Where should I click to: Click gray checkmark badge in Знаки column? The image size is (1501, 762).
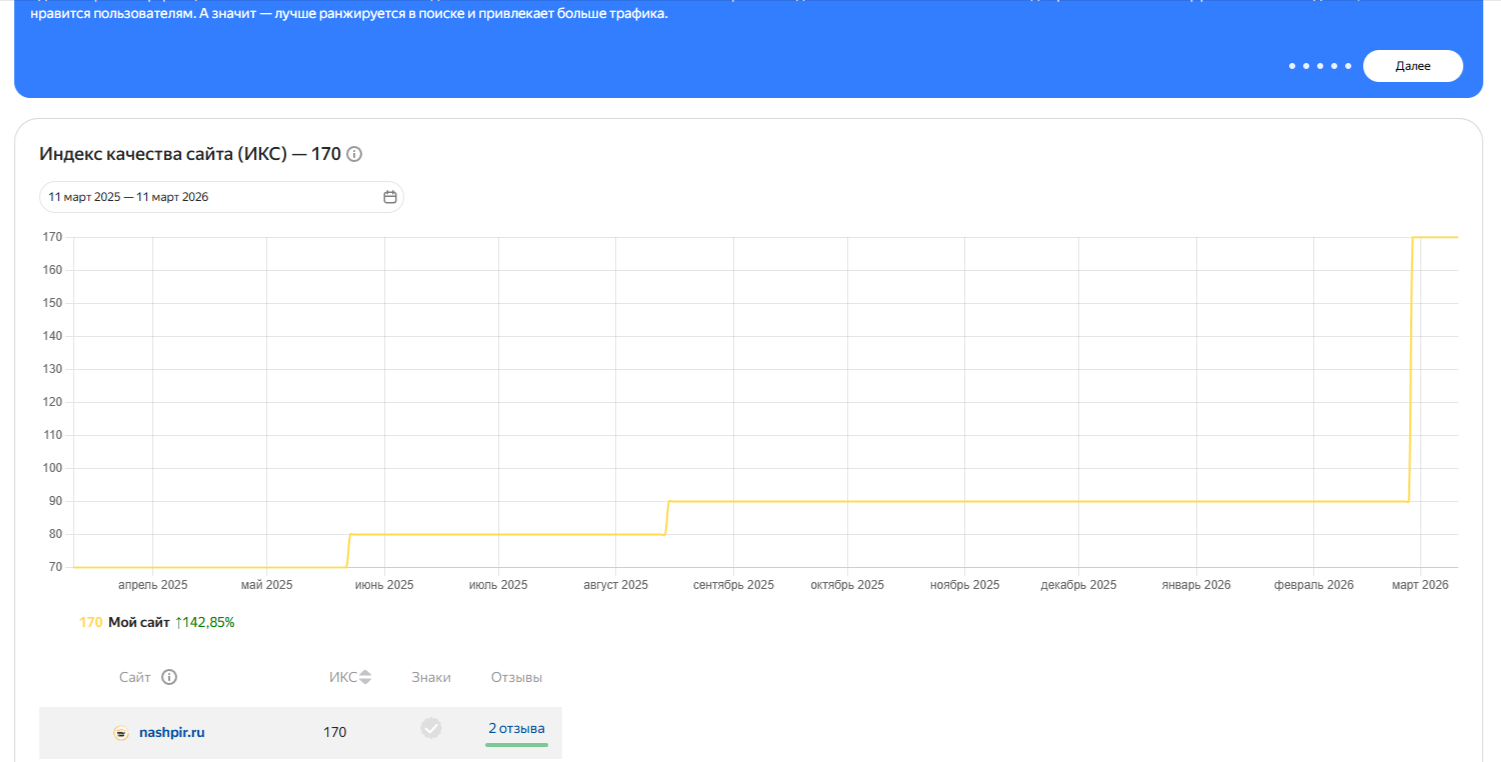coord(431,728)
